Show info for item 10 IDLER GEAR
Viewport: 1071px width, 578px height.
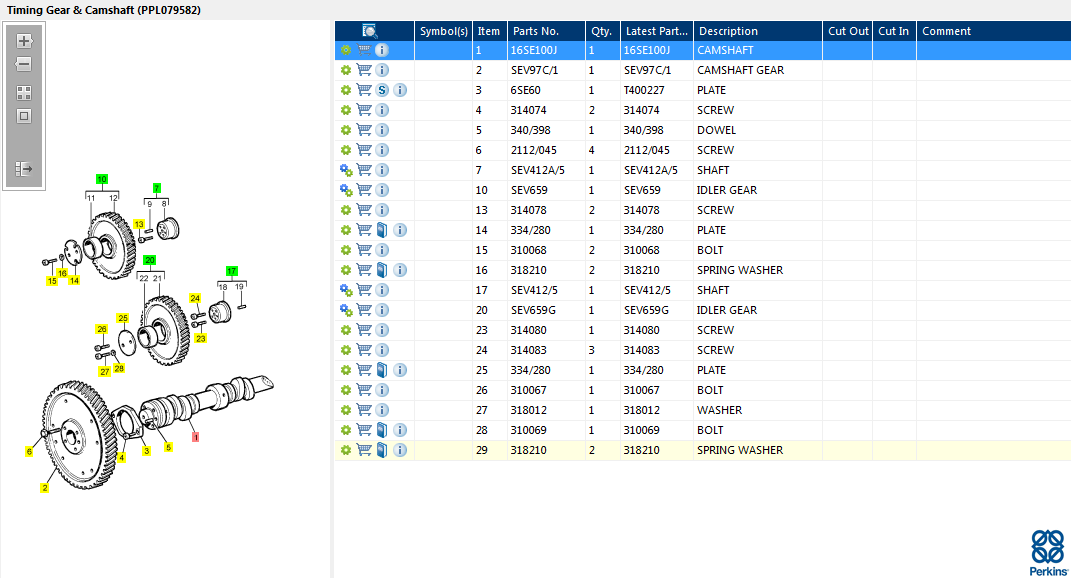coord(382,190)
